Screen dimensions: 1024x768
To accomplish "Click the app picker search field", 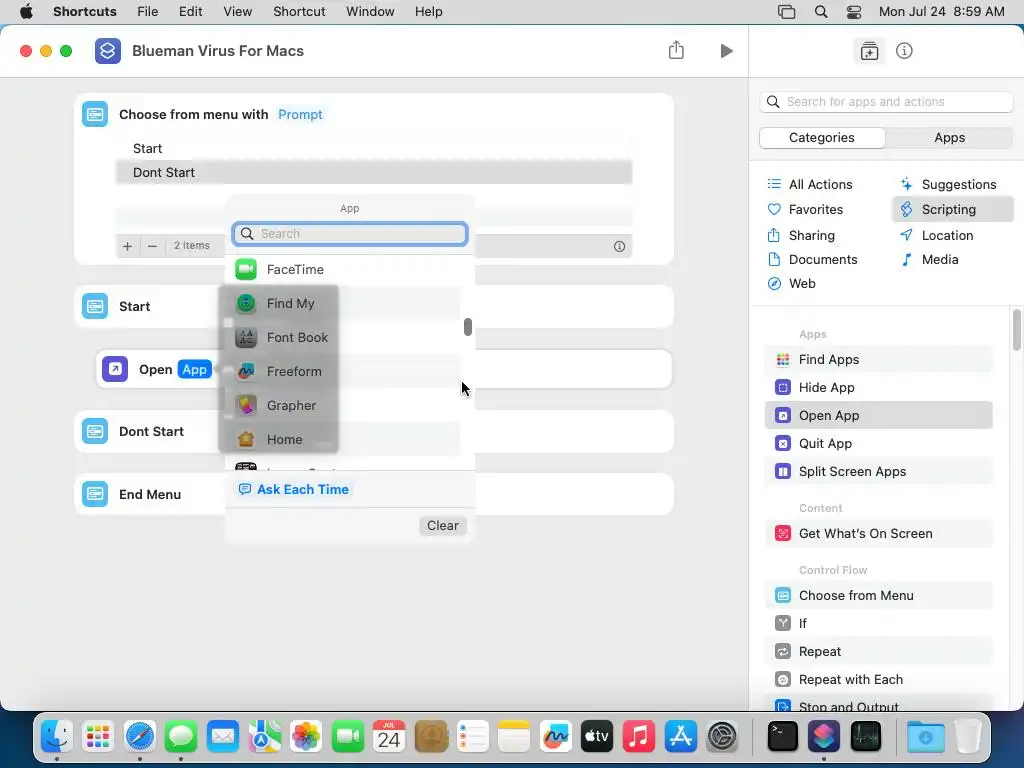I will (350, 234).
